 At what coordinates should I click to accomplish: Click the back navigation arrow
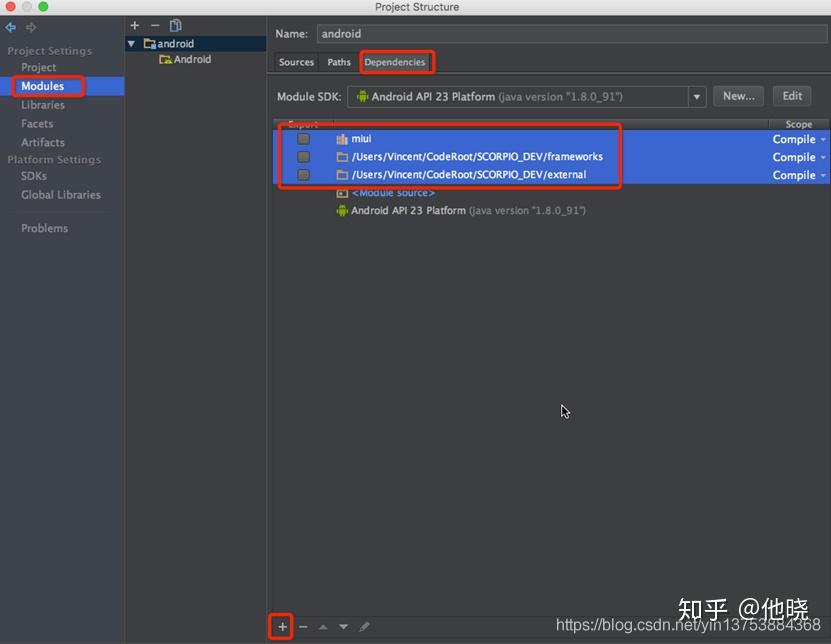point(11,27)
